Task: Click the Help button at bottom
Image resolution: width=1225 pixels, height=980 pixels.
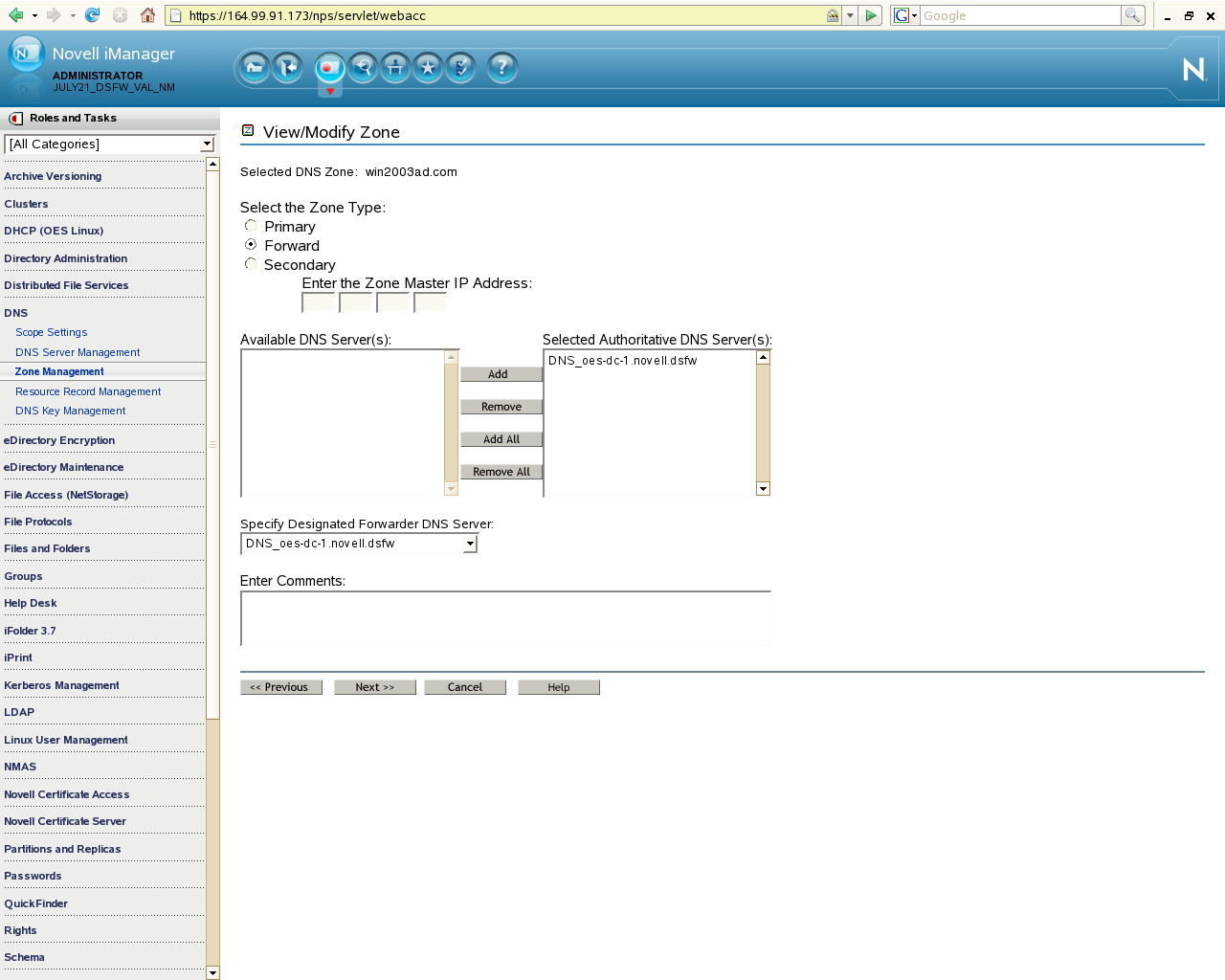Action: click(x=559, y=687)
